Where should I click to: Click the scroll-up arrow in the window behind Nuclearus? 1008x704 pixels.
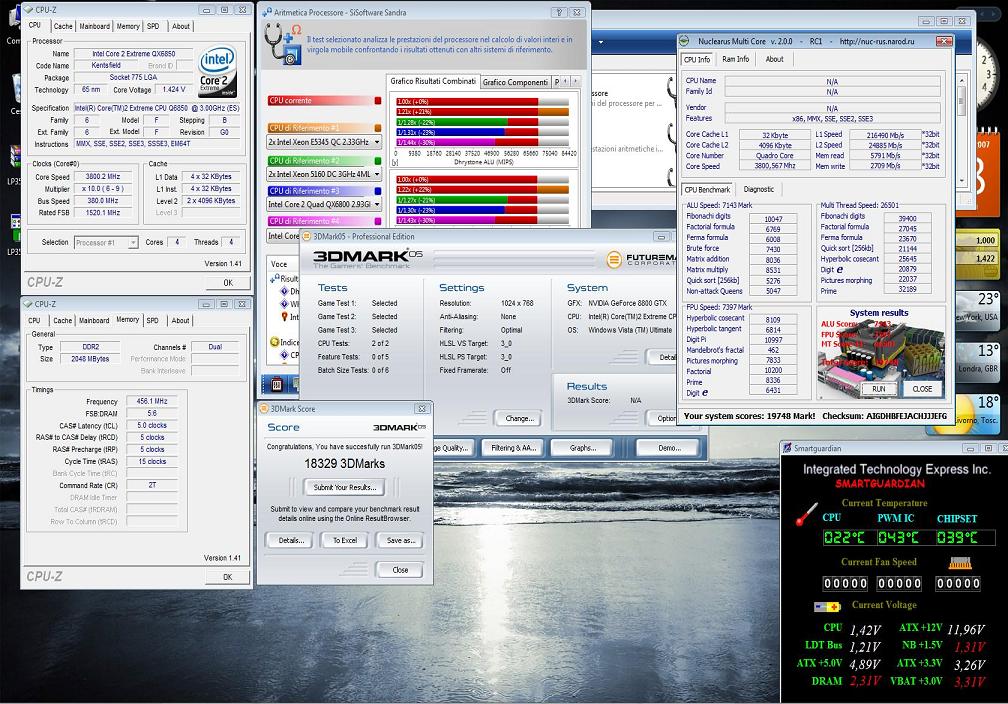962,80
